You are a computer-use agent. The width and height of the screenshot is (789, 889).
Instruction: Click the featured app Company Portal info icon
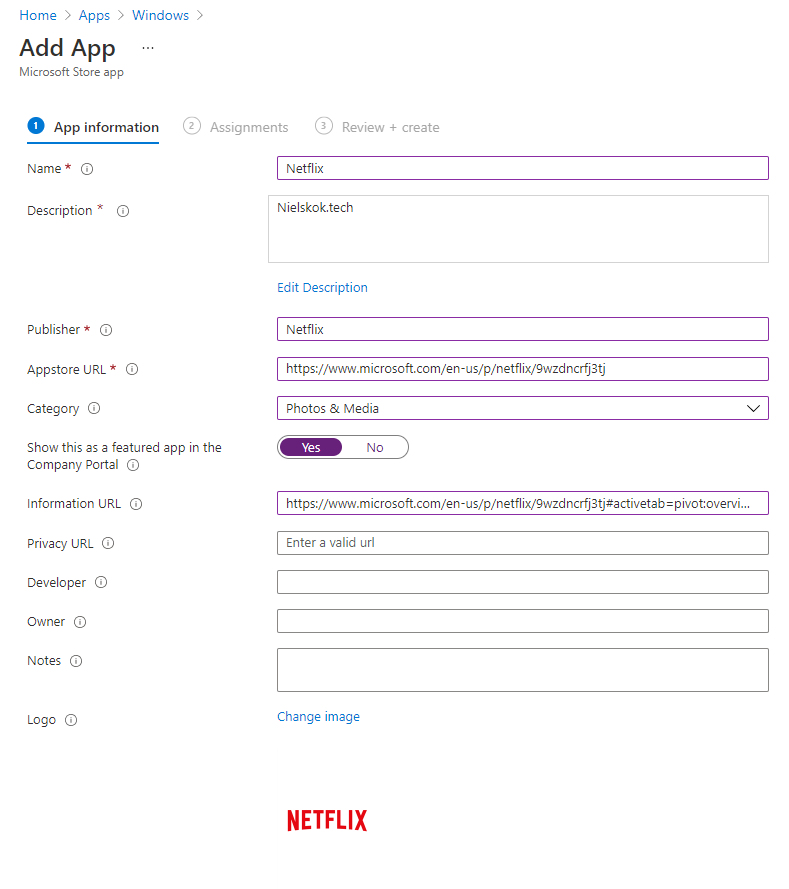[x=133, y=465]
